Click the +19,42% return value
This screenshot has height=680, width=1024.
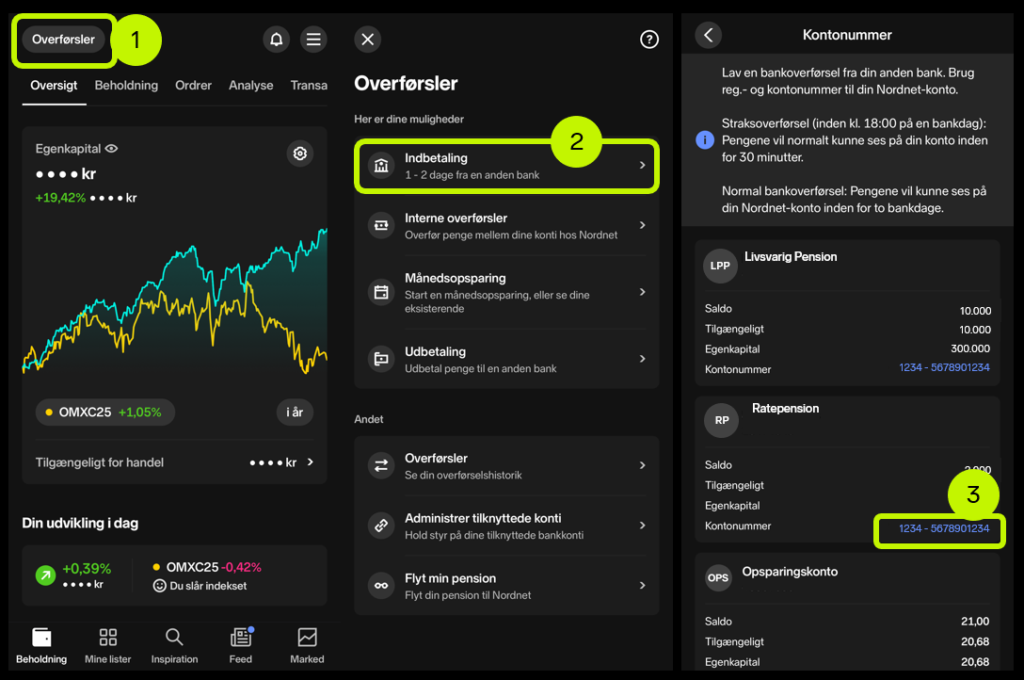[61, 198]
